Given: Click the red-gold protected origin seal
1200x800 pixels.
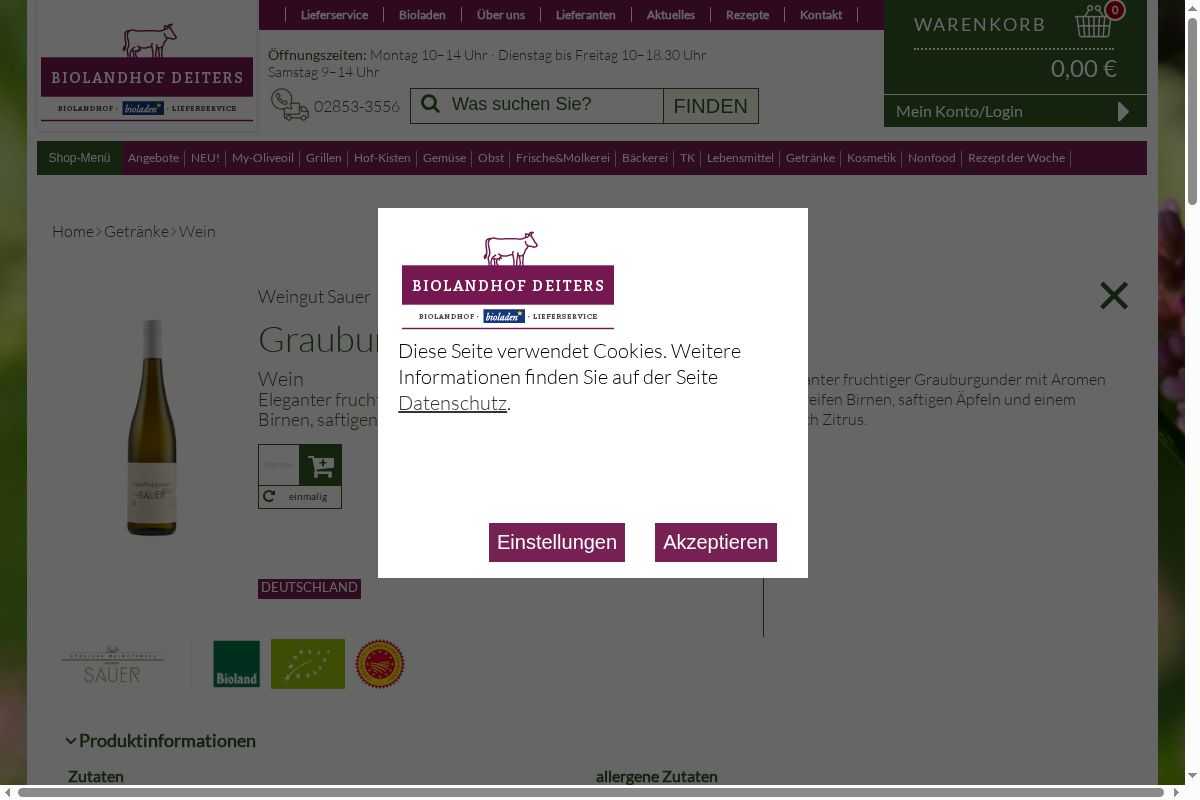Looking at the screenshot, I should tap(380, 664).
